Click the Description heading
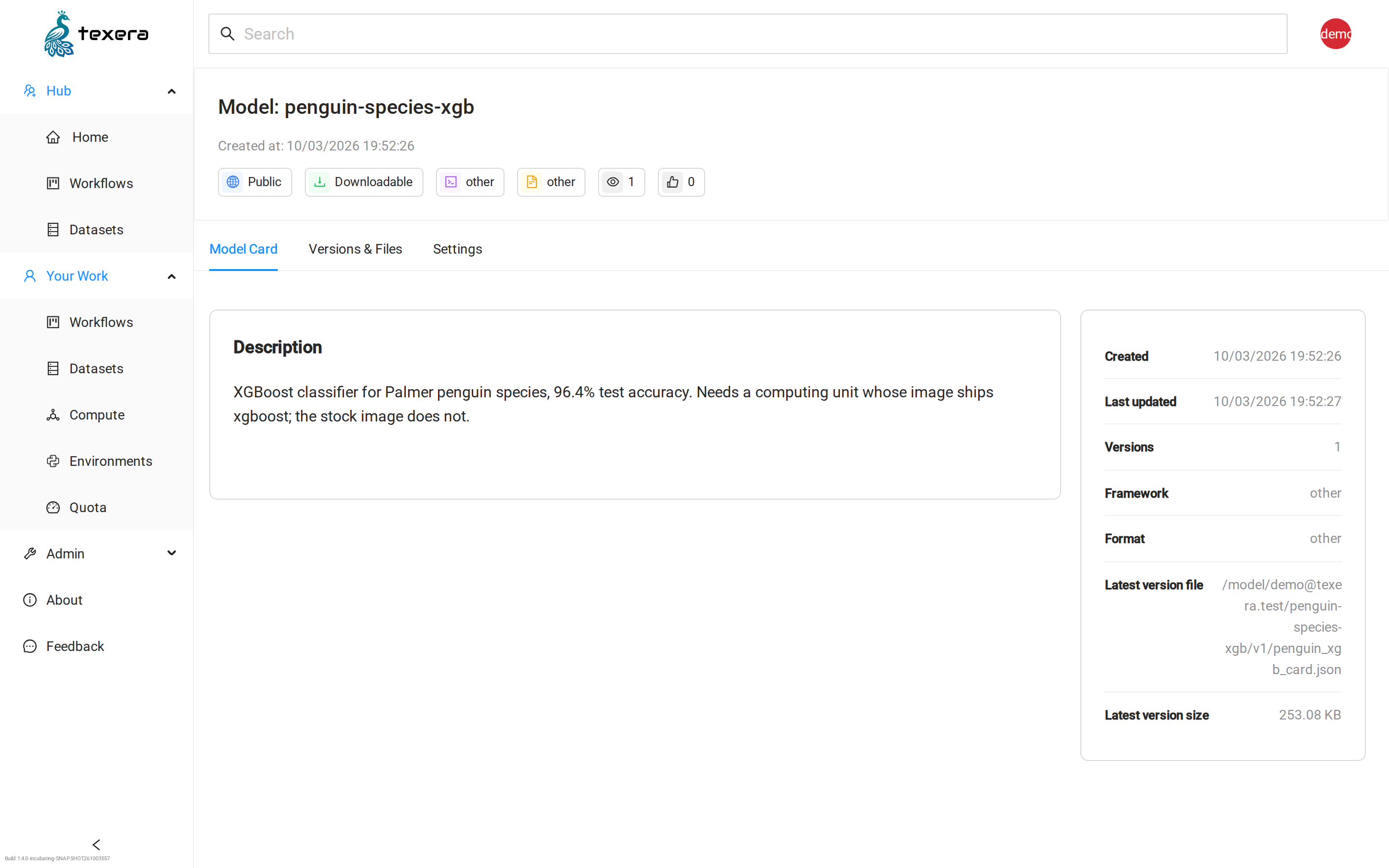Screen dimensions: 1389x868 278,347
